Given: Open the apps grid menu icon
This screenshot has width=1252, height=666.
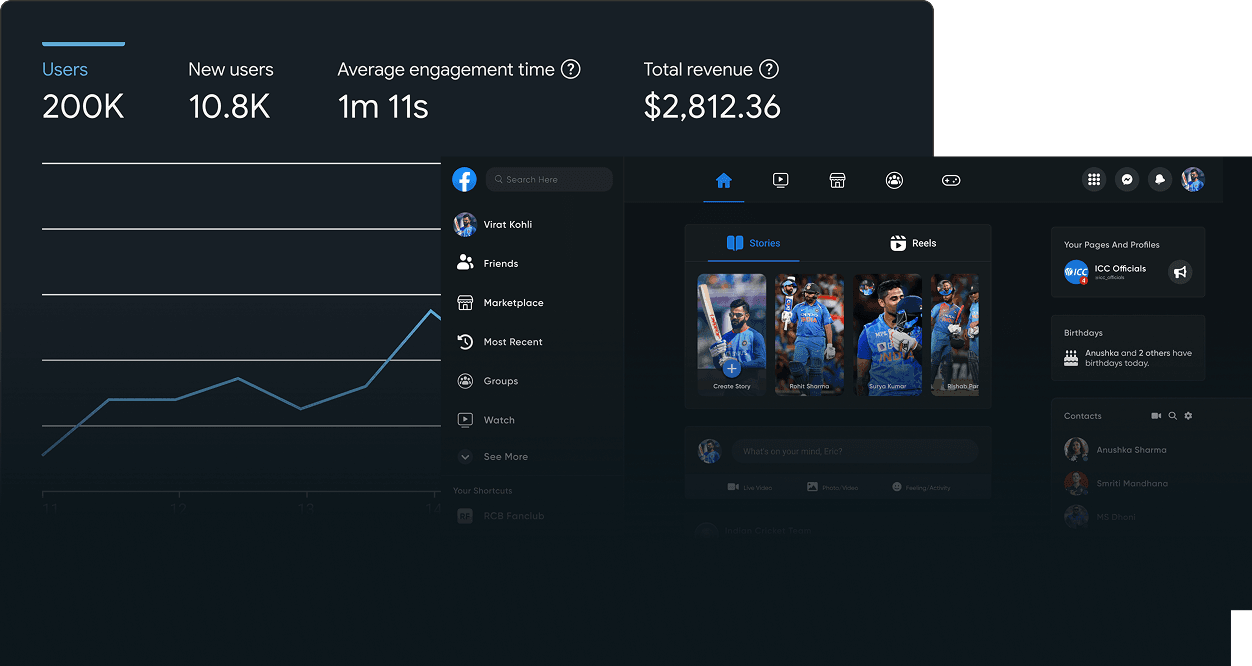Looking at the screenshot, I should 1094,179.
